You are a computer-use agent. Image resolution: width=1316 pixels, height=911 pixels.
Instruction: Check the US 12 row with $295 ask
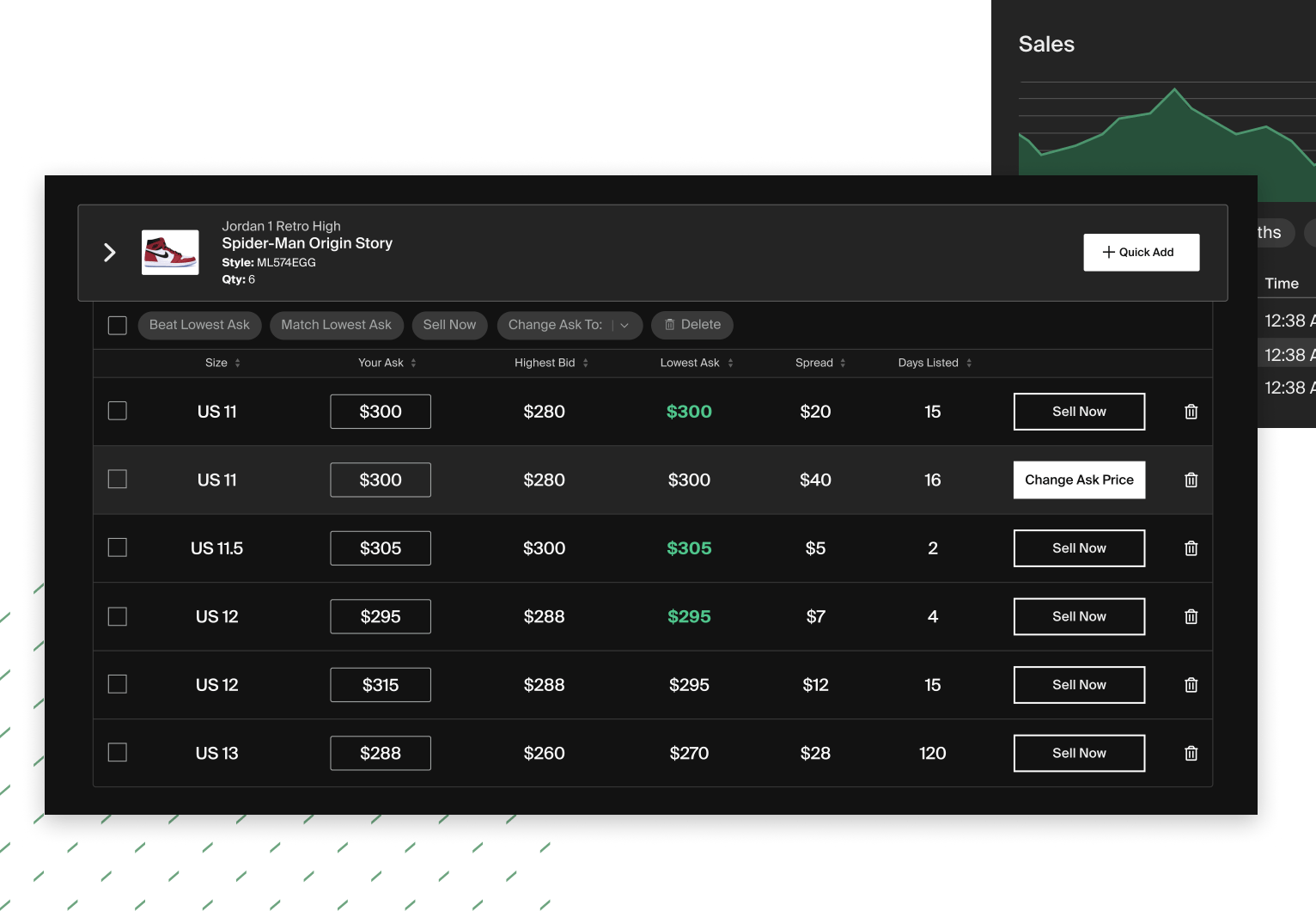click(x=118, y=616)
